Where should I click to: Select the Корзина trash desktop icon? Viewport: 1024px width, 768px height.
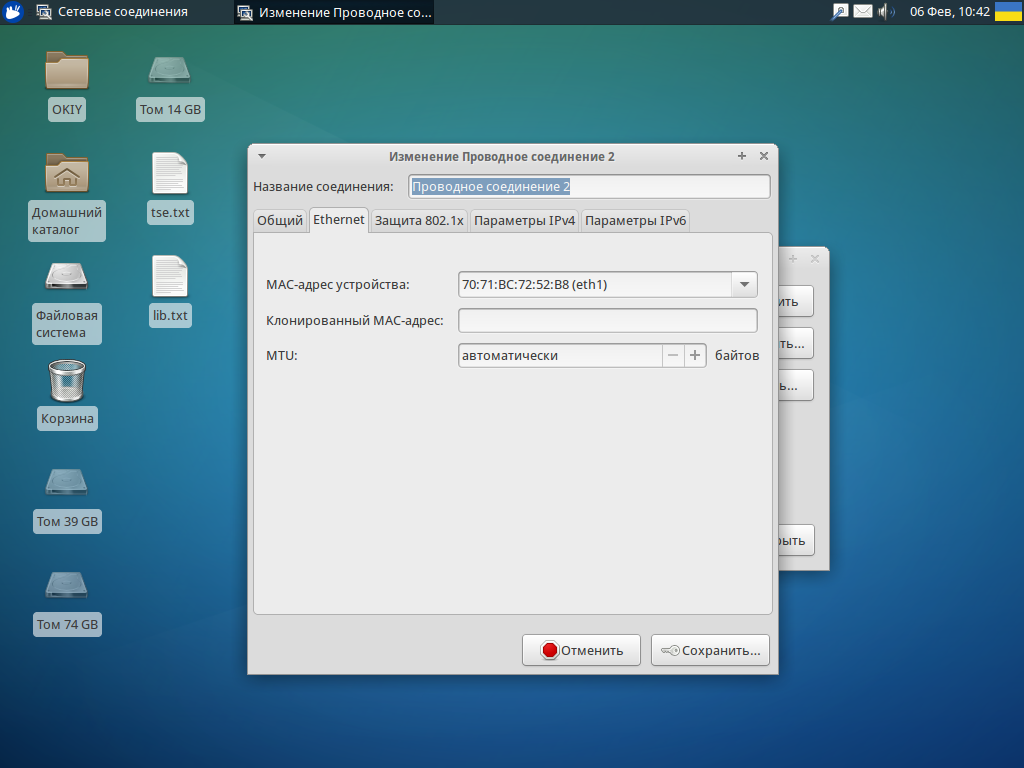point(67,382)
